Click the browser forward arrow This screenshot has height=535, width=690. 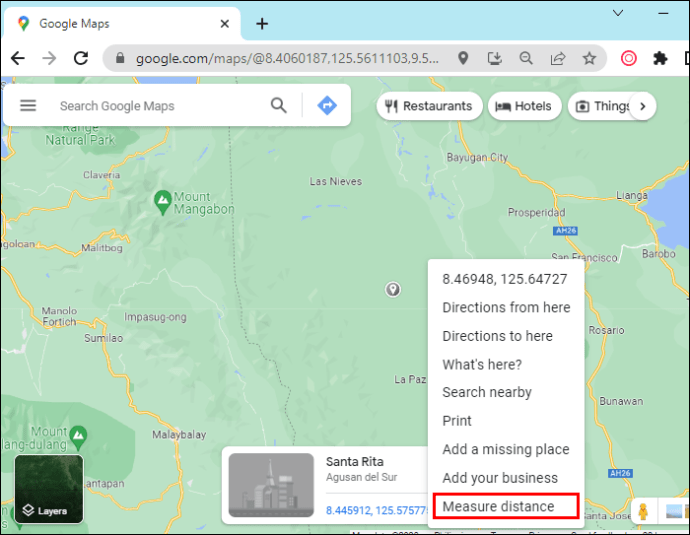click(49, 58)
